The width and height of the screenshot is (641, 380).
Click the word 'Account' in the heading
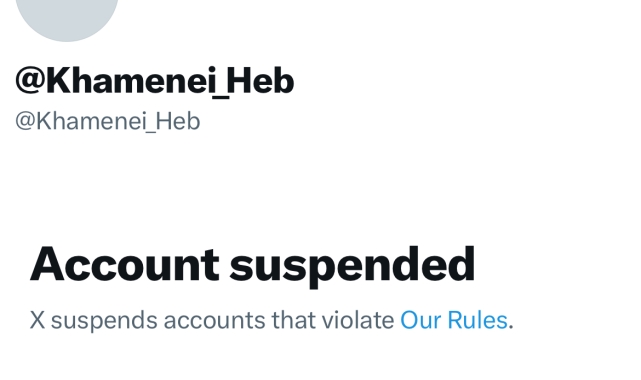[125, 264]
